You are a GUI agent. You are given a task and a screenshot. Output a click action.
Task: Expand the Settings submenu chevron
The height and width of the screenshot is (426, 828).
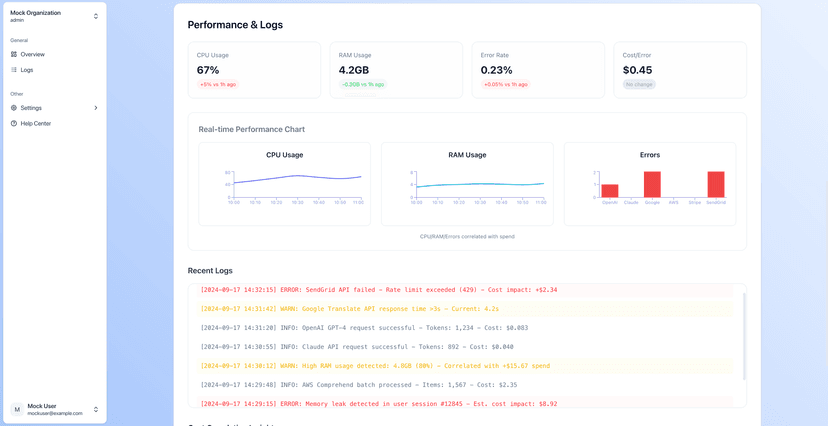point(96,108)
